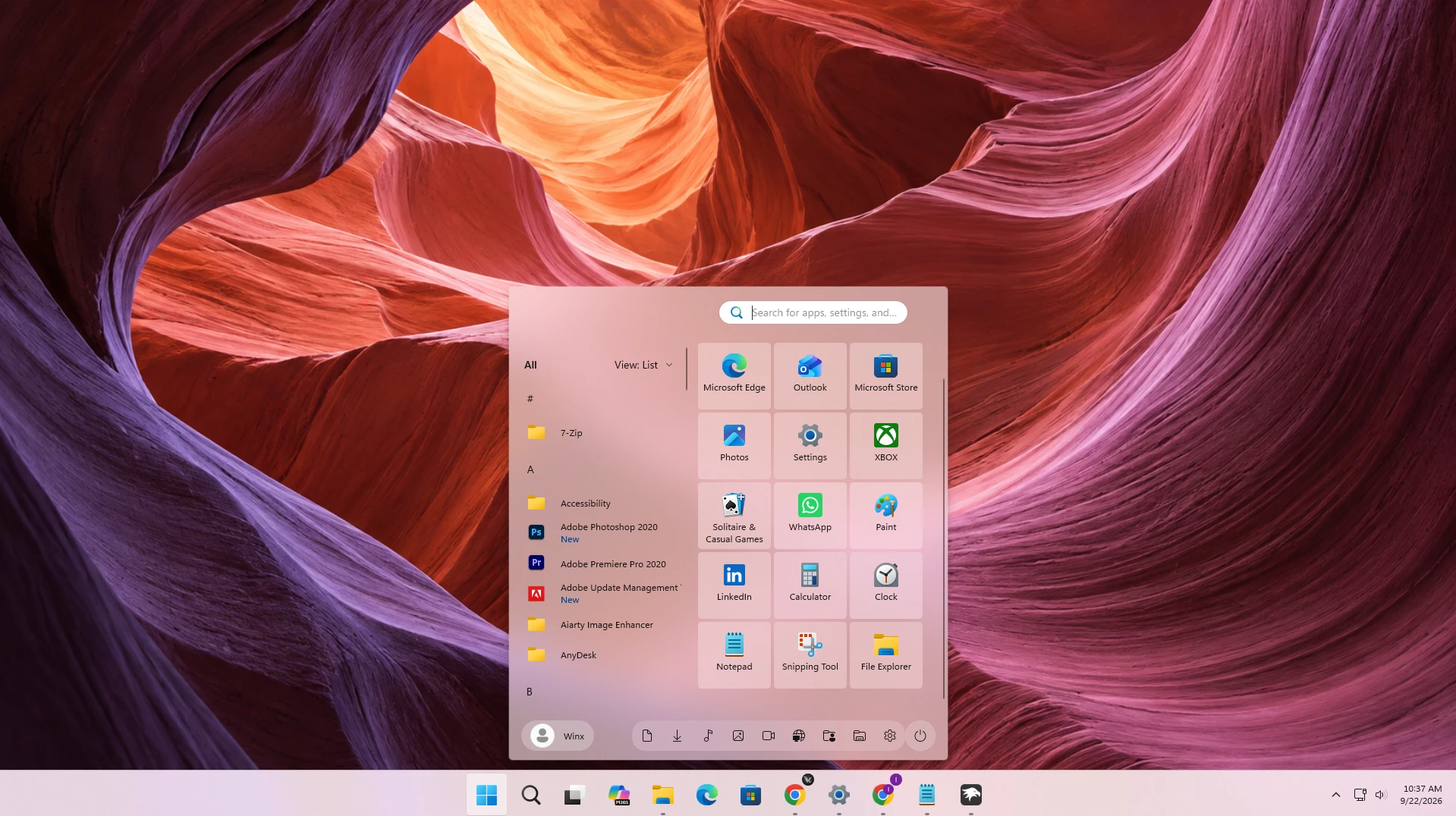Open Settings gear in Start footer
The height and width of the screenshot is (816, 1456).
point(890,736)
